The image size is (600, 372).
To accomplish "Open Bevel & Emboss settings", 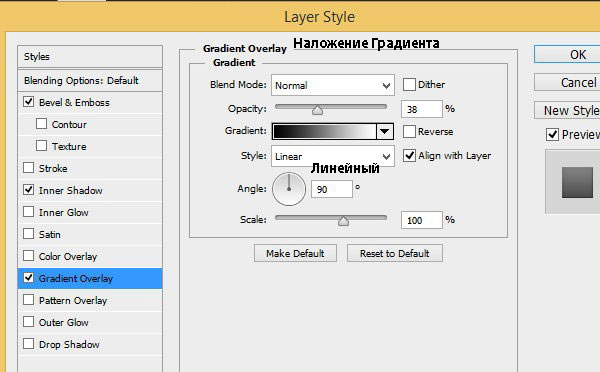I will pyautogui.click(x=90, y=103).
